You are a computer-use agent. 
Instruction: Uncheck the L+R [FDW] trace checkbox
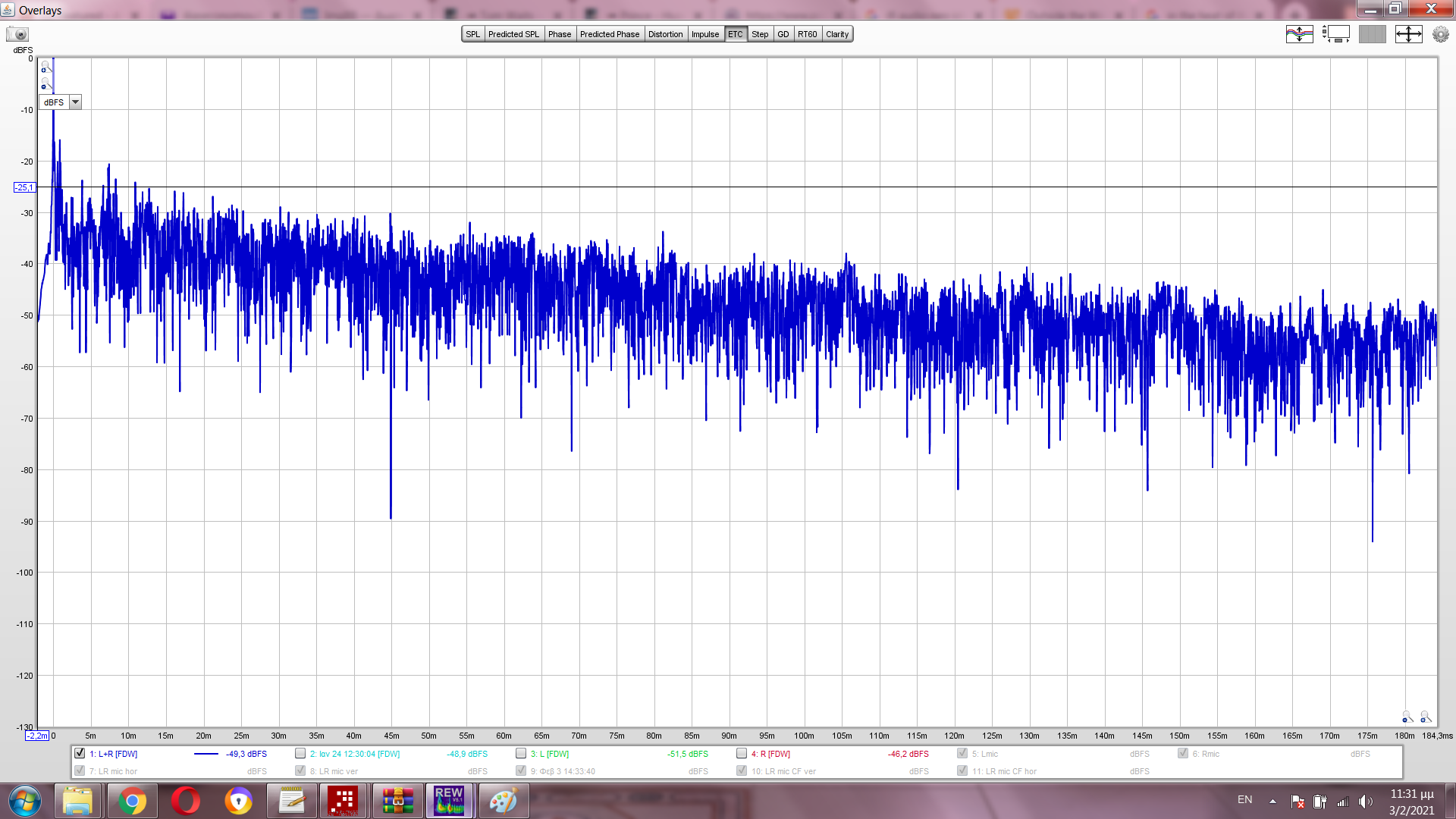pyautogui.click(x=80, y=753)
